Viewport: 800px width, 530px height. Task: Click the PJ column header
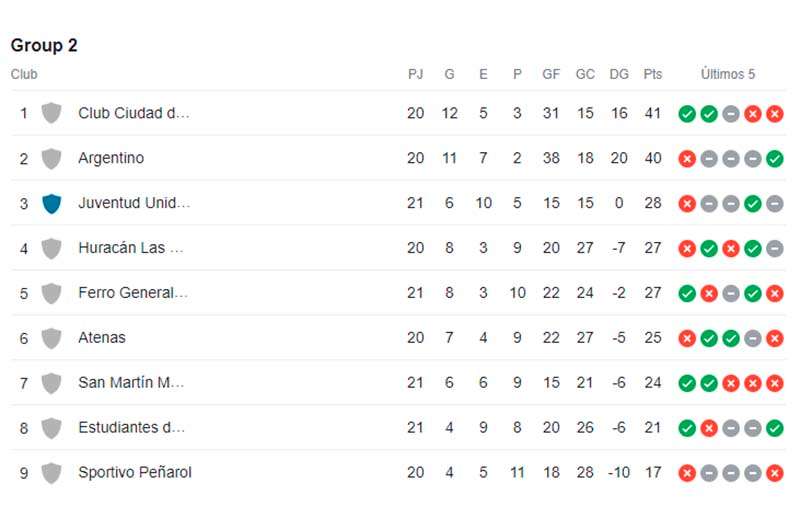[x=415, y=74]
